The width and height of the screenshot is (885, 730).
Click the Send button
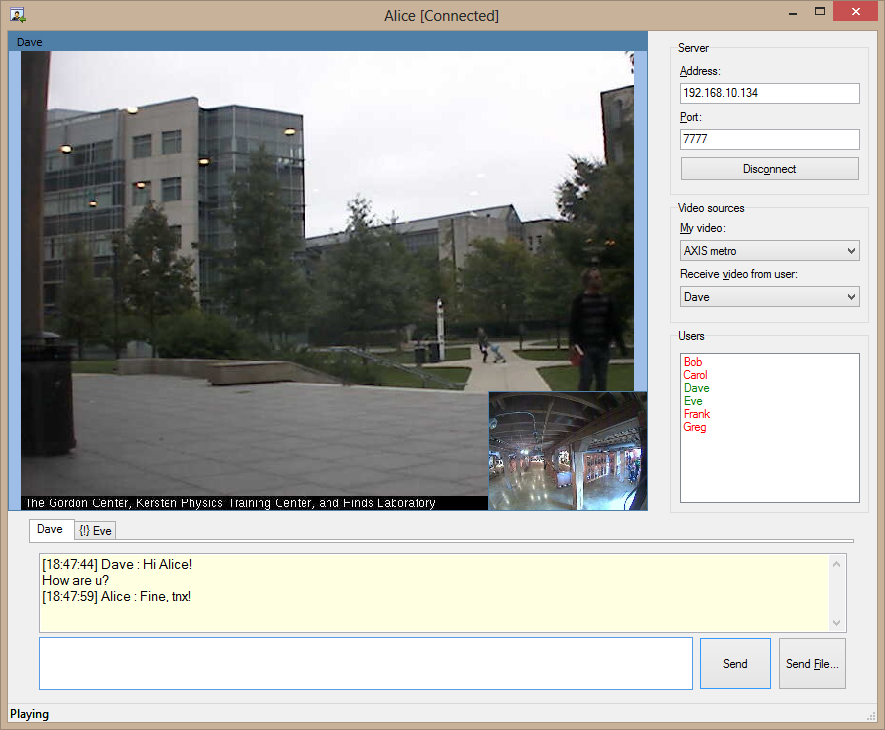click(x=735, y=664)
